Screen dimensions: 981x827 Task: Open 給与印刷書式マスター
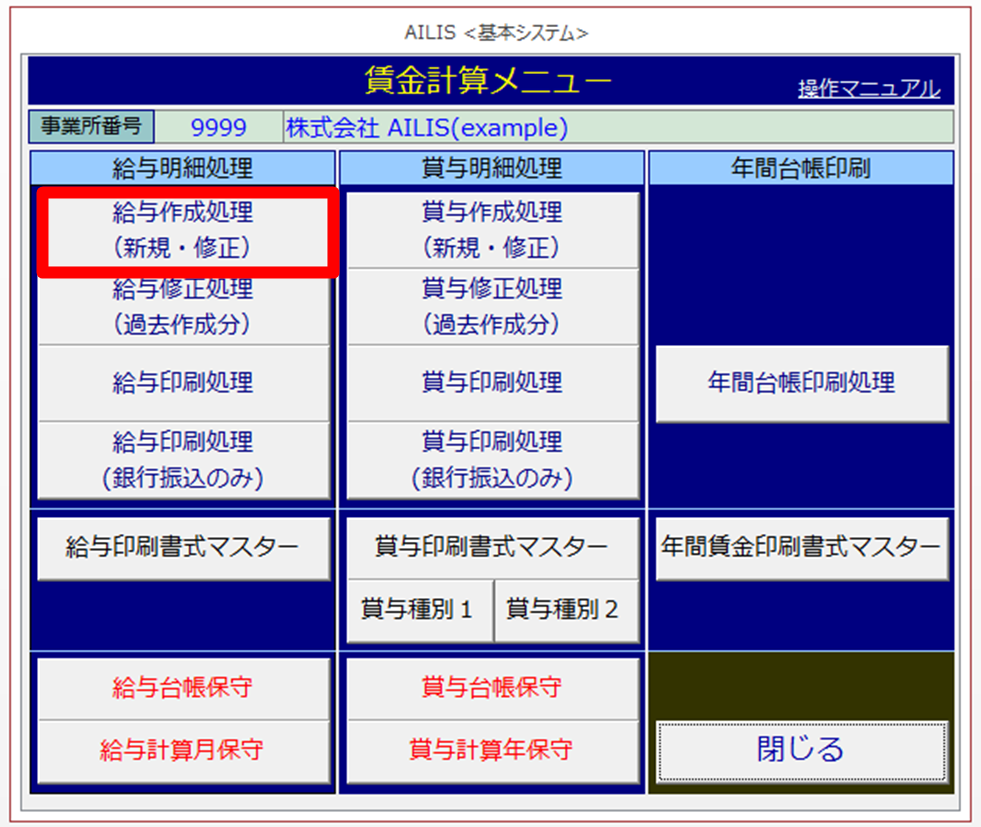(x=183, y=548)
